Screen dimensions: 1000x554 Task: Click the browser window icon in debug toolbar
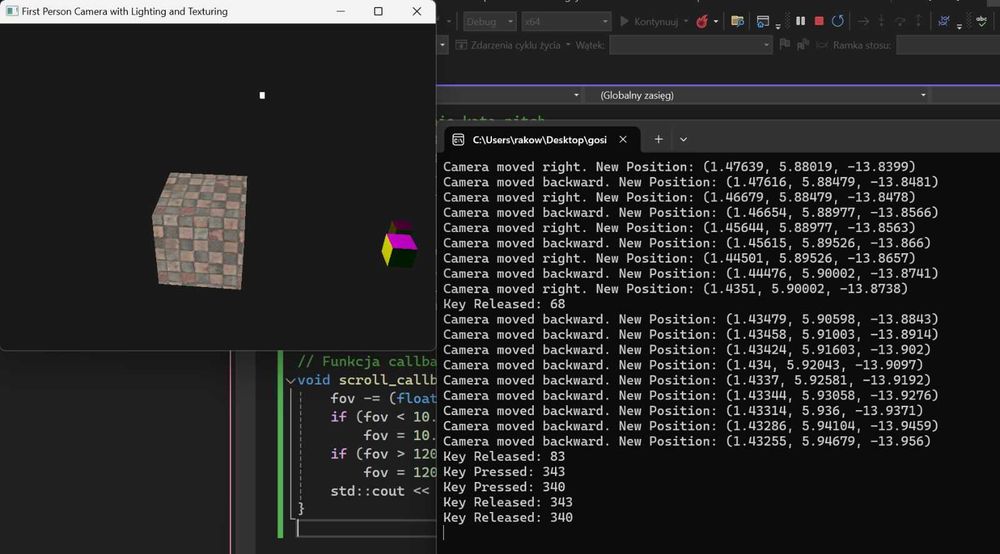(x=763, y=21)
